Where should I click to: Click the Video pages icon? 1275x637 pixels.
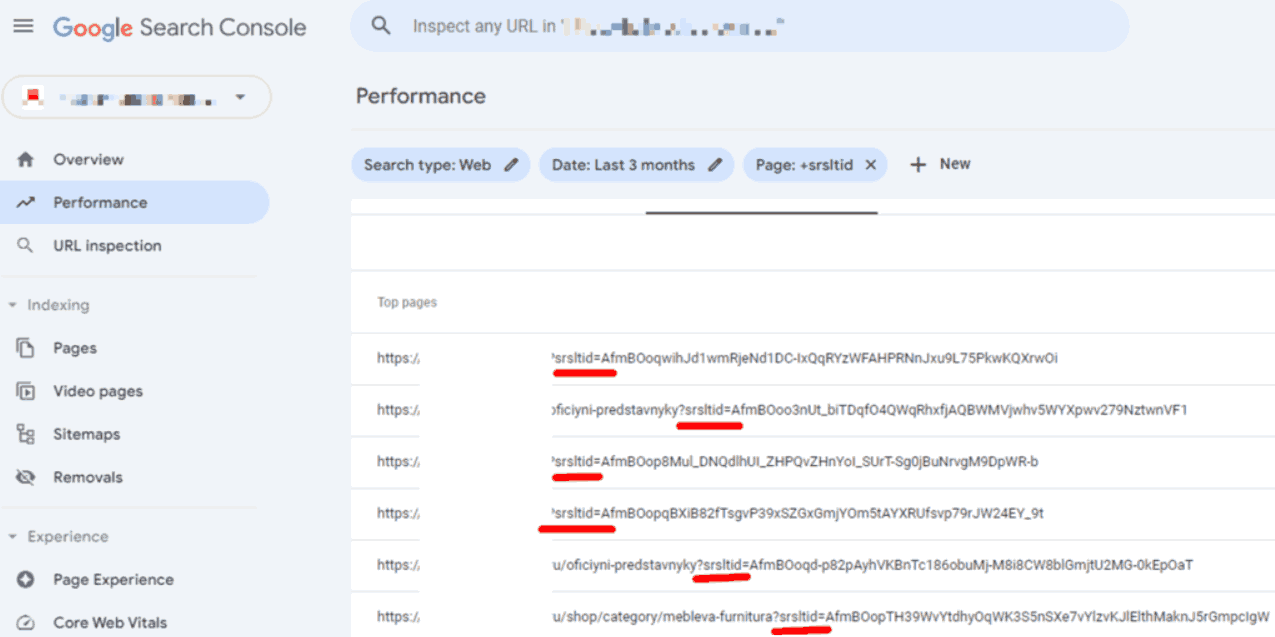pos(26,391)
